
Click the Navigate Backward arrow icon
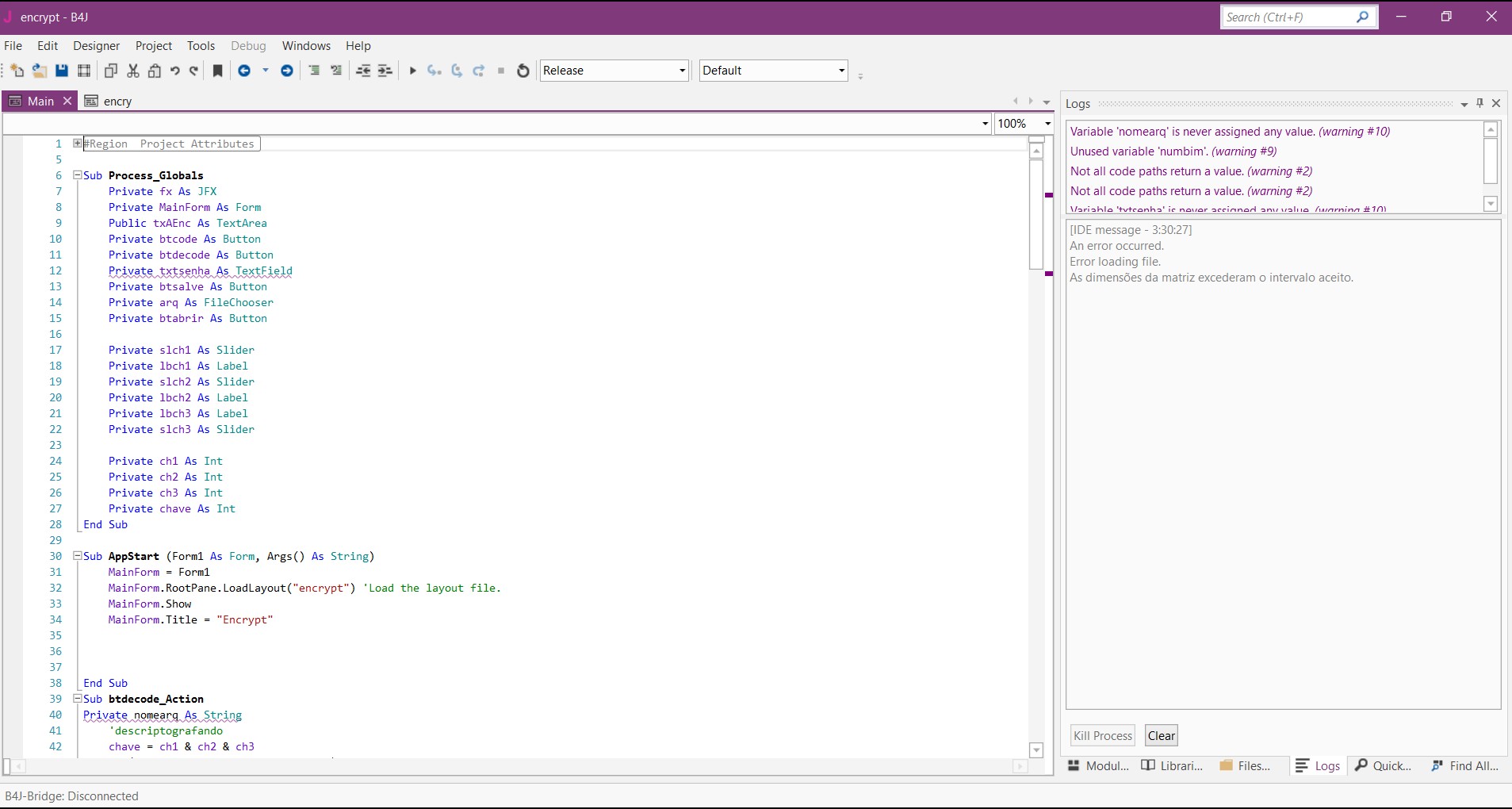coord(244,71)
